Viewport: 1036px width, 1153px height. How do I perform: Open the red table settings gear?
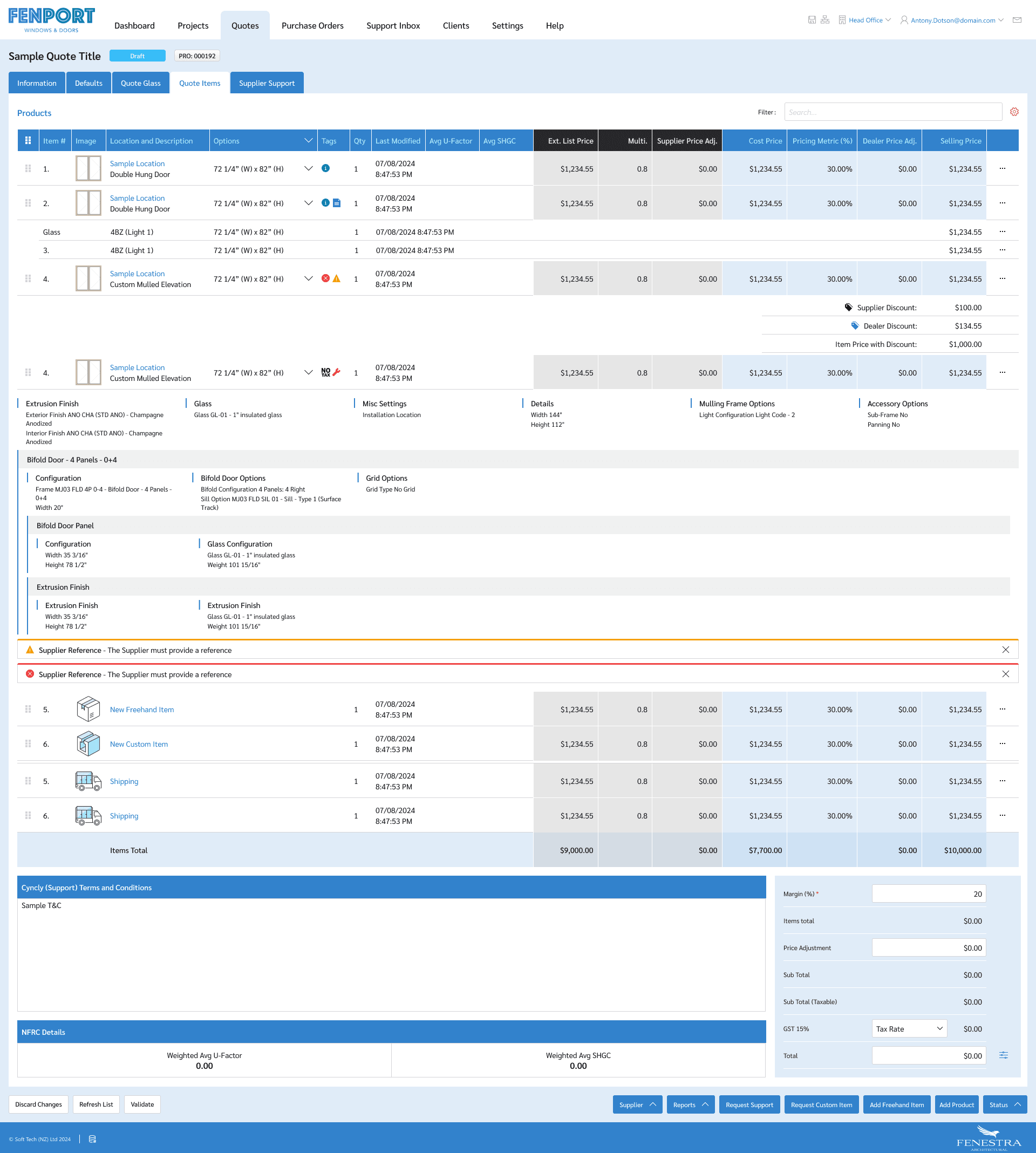click(x=1014, y=112)
